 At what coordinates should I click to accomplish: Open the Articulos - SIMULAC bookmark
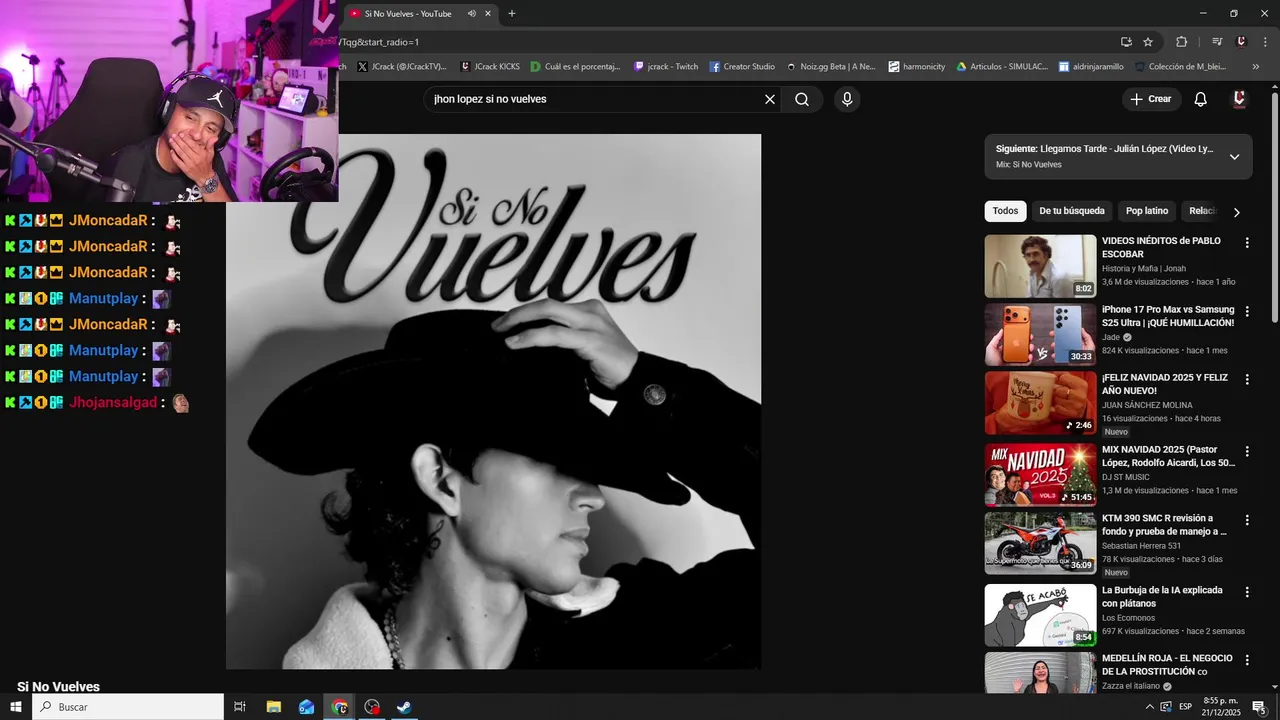pyautogui.click(x=1002, y=67)
